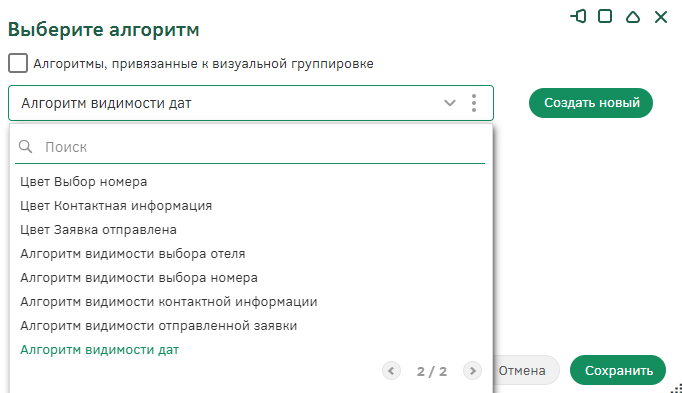This screenshot has height=393, width=682.
Task: Click the Создать новый button
Action: click(591, 103)
